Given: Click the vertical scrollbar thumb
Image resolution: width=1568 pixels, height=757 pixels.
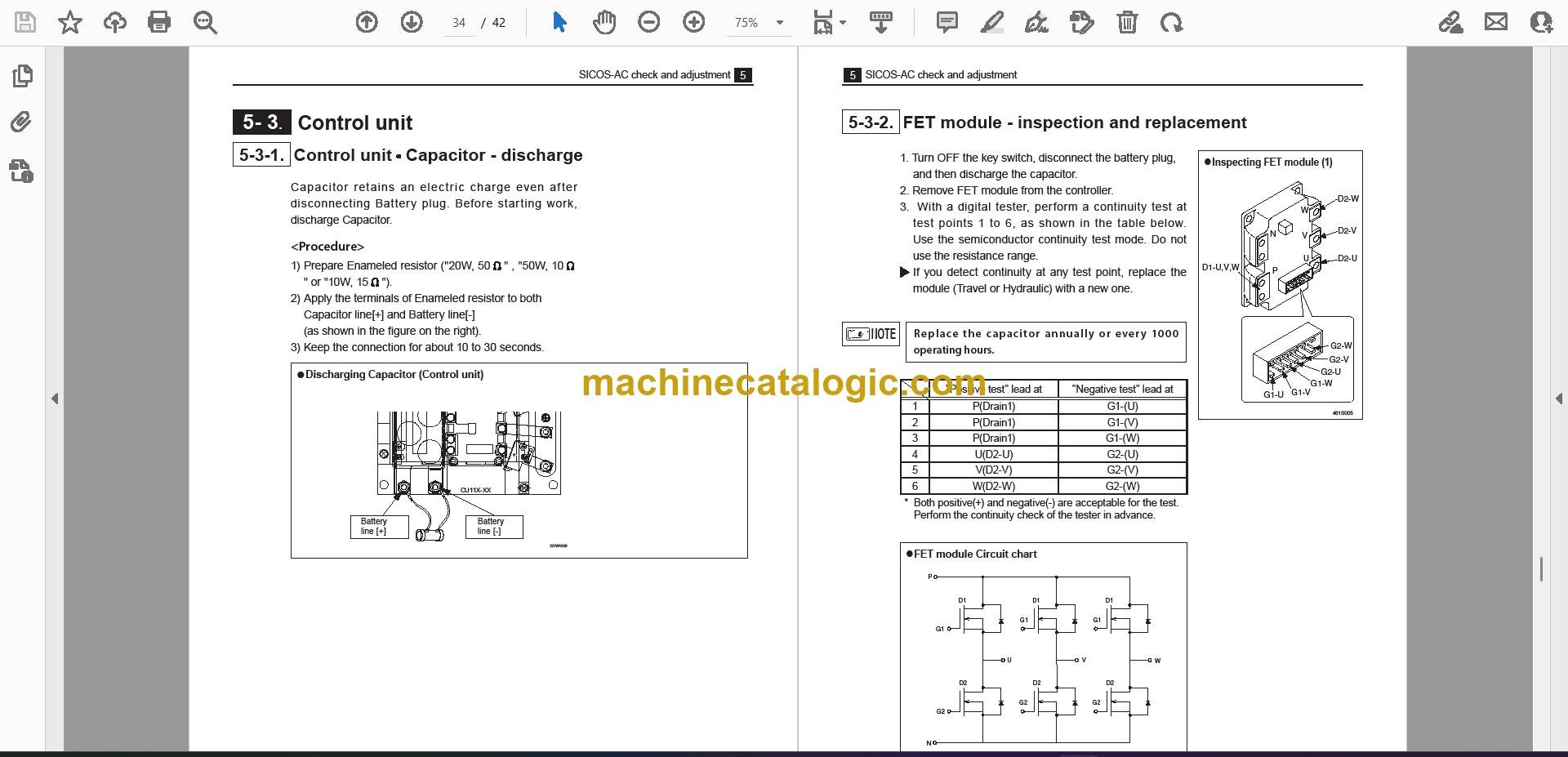Looking at the screenshot, I should (x=1541, y=569).
